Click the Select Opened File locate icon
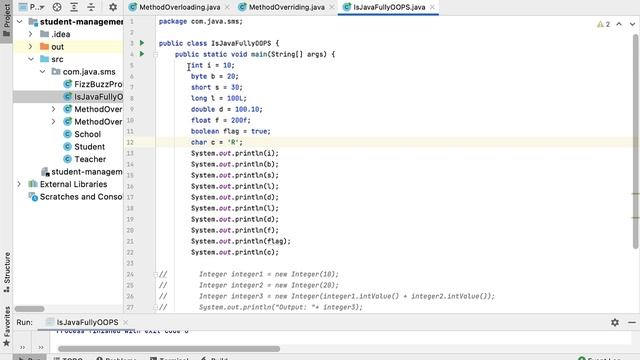640x360 pixels. tap(57, 7)
